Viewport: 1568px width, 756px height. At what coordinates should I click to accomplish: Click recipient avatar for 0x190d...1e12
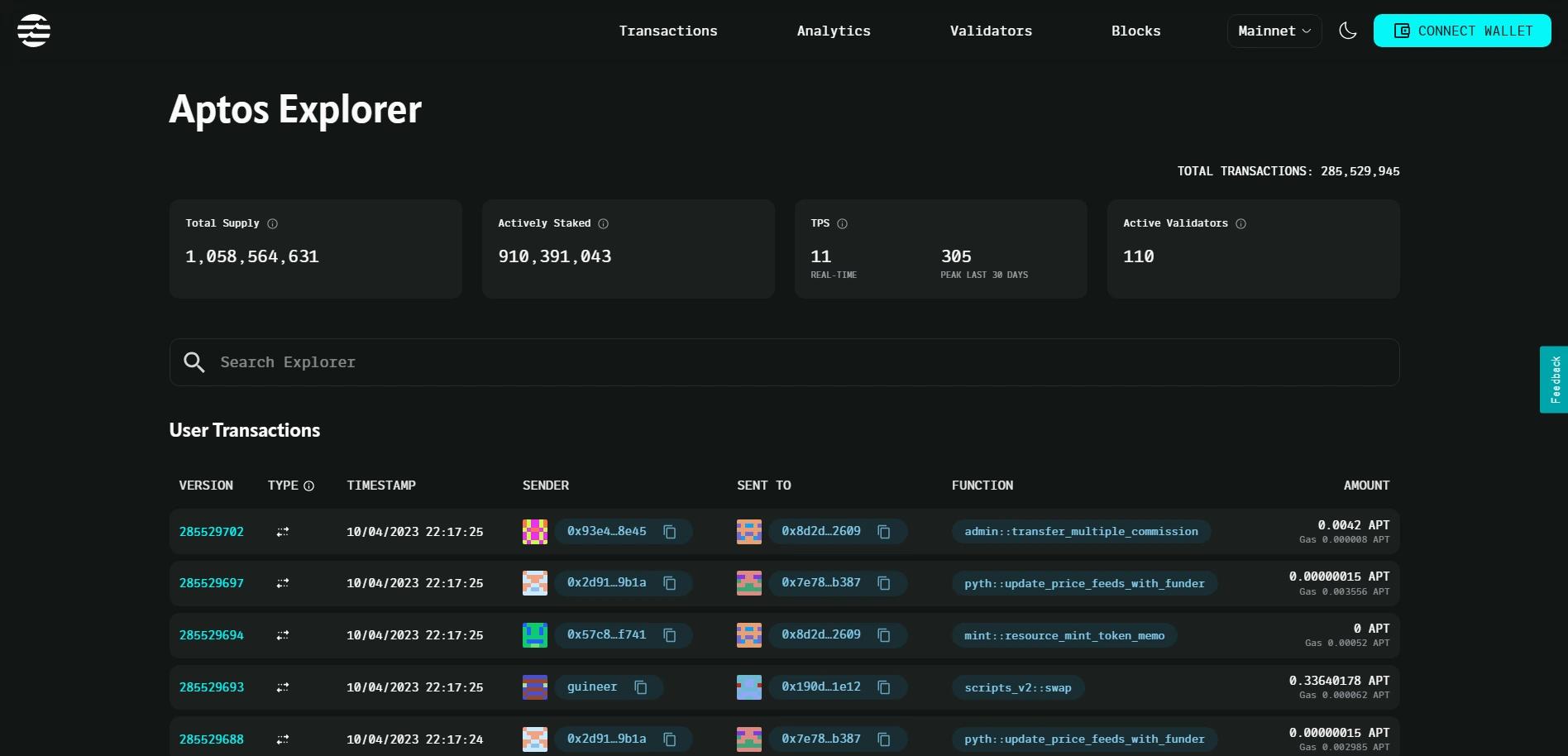tap(749, 687)
